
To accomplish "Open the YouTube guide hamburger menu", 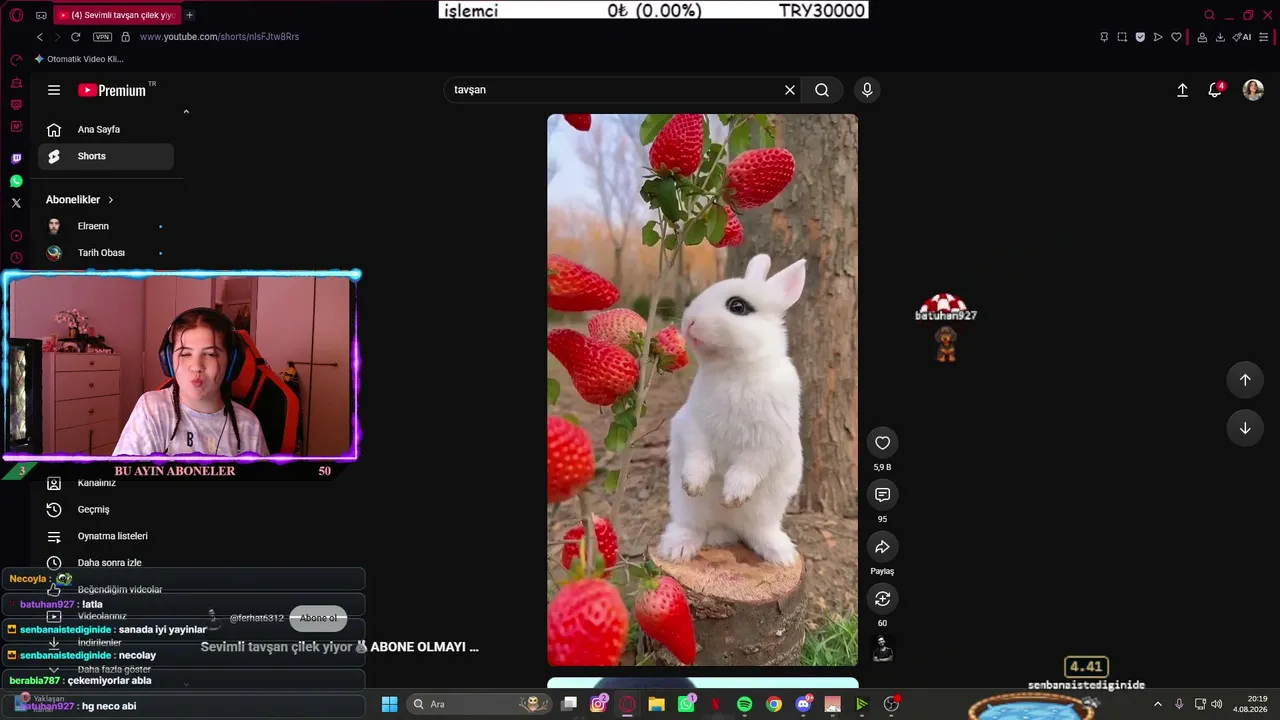I will [x=54, y=90].
